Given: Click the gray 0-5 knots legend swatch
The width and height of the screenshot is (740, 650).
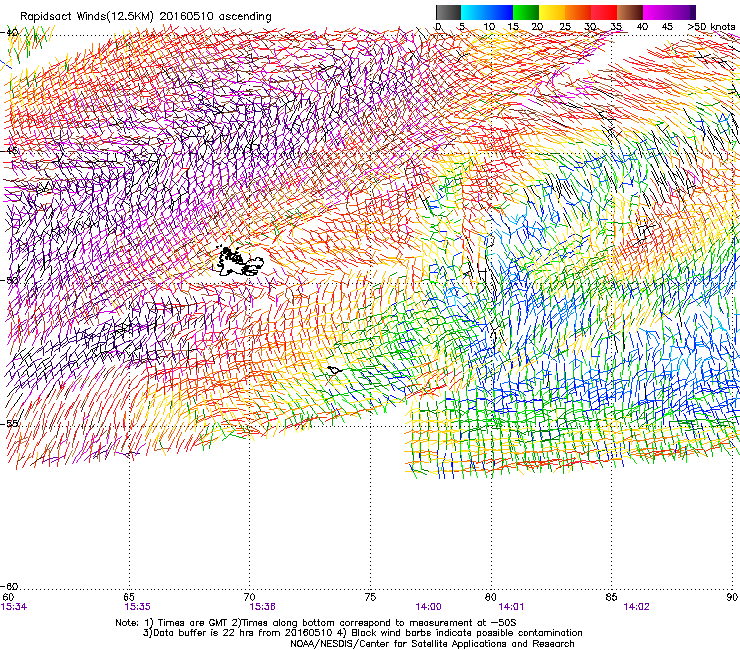Looking at the screenshot, I should 448,12.
